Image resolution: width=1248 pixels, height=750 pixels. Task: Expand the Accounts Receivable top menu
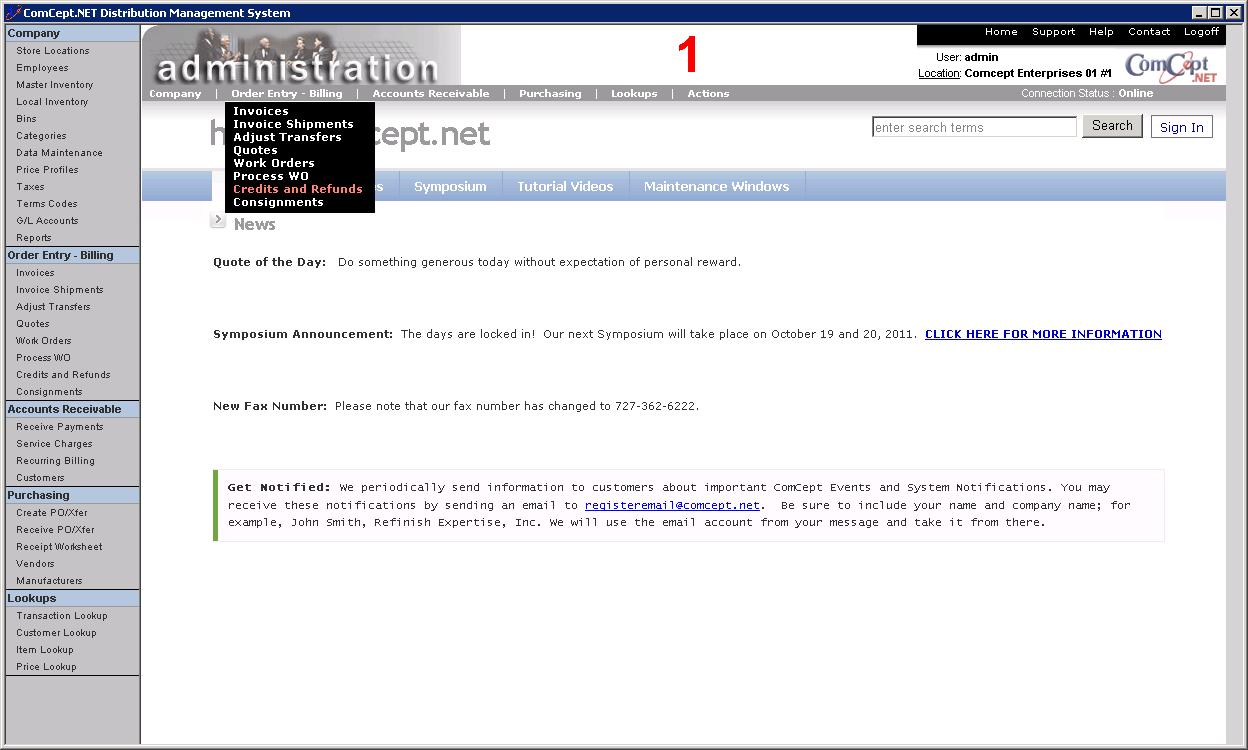[x=431, y=94]
